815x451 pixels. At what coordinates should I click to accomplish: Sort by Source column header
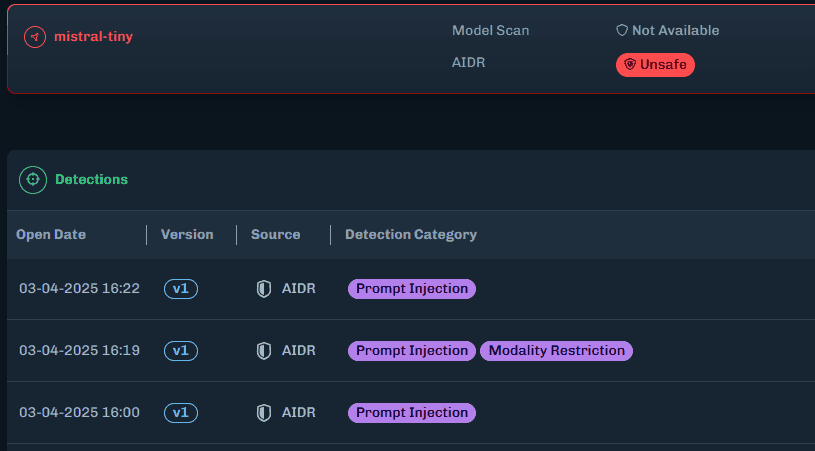pyautogui.click(x=275, y=234)
